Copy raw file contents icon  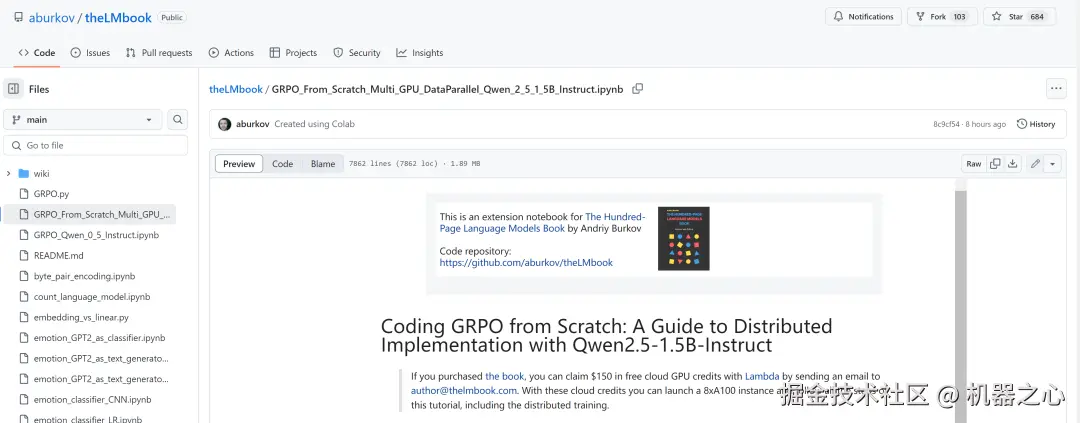pos(995,163)
